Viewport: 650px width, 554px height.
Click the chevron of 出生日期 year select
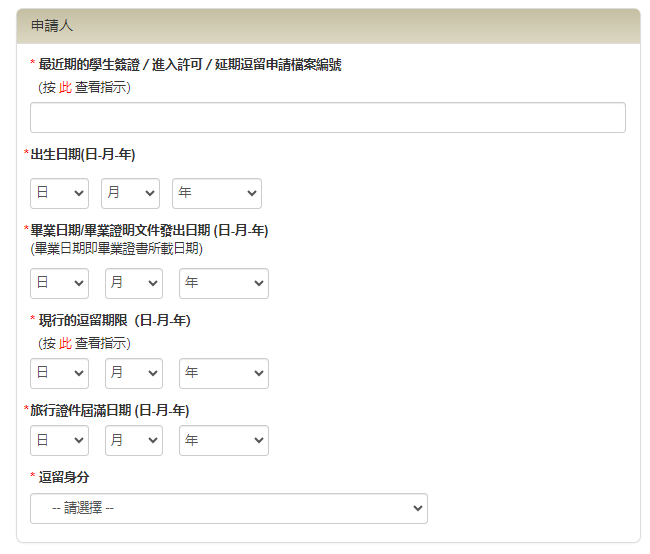pos(252,193)
